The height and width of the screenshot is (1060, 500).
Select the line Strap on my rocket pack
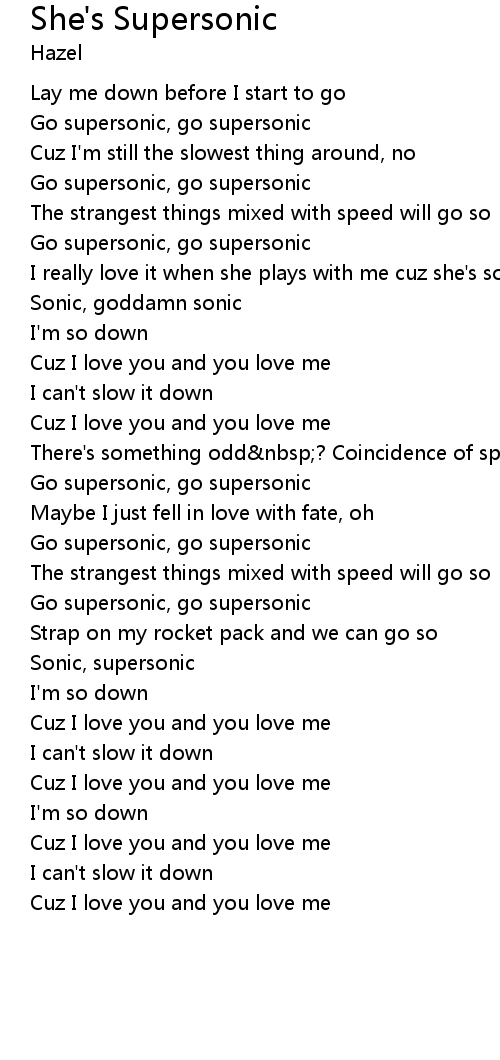point(234,633)
